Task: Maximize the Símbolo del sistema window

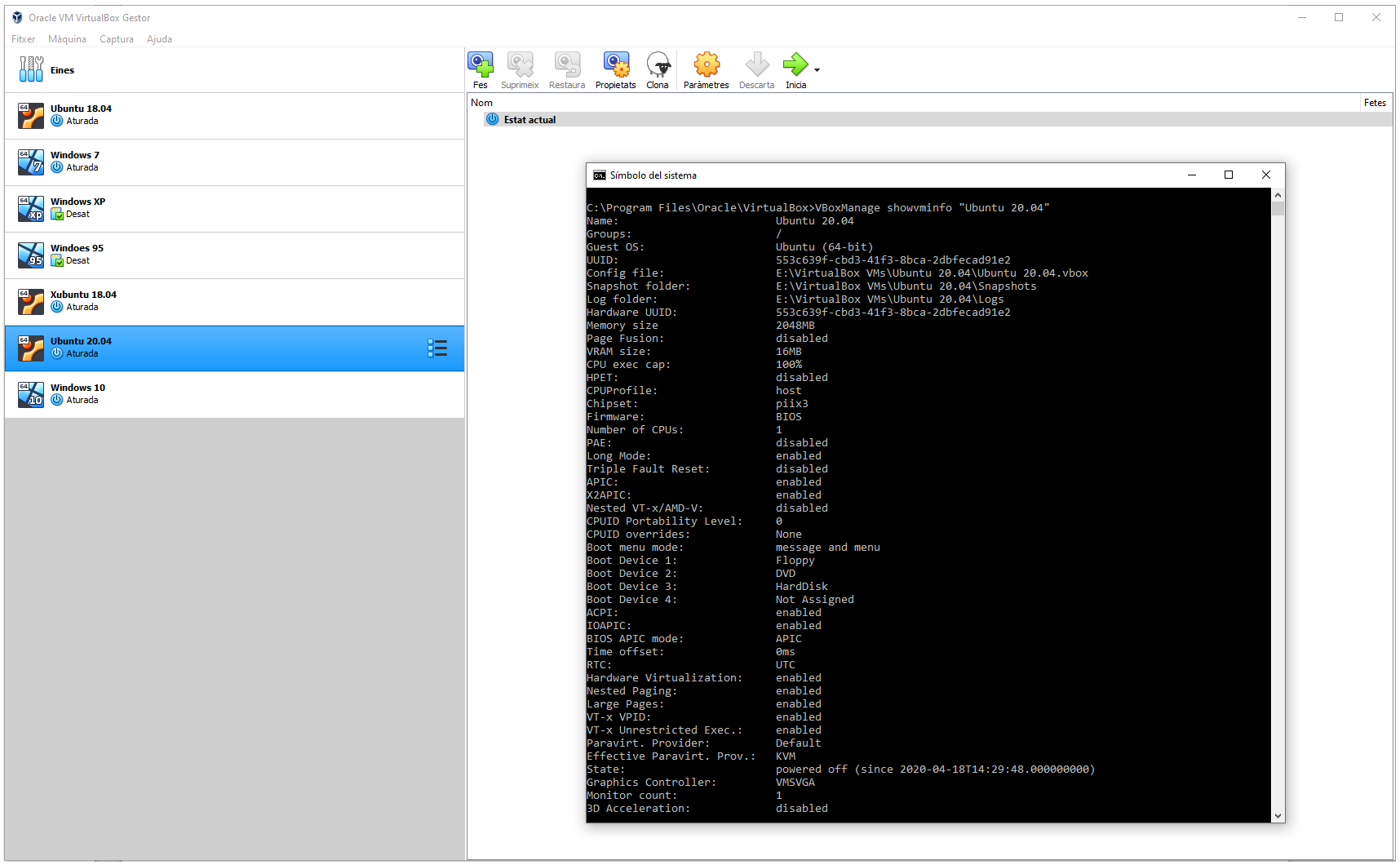Action: (x=1229, y=175)
